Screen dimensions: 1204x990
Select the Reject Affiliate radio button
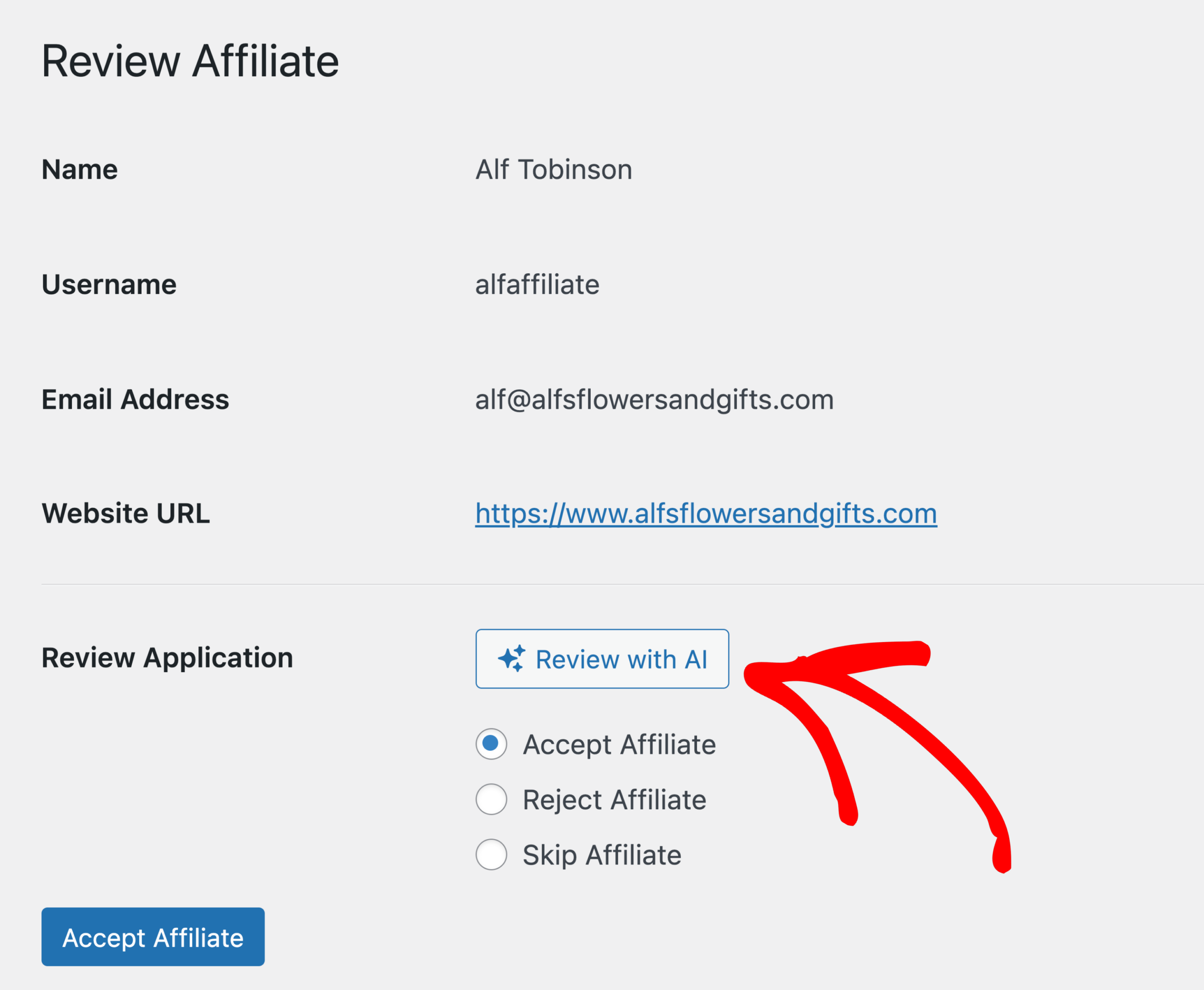coord(491,799)
